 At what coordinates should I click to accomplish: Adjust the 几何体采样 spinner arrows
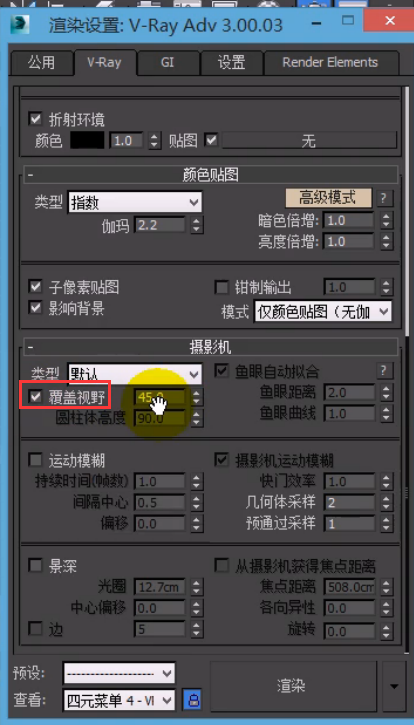click(386, 503)
